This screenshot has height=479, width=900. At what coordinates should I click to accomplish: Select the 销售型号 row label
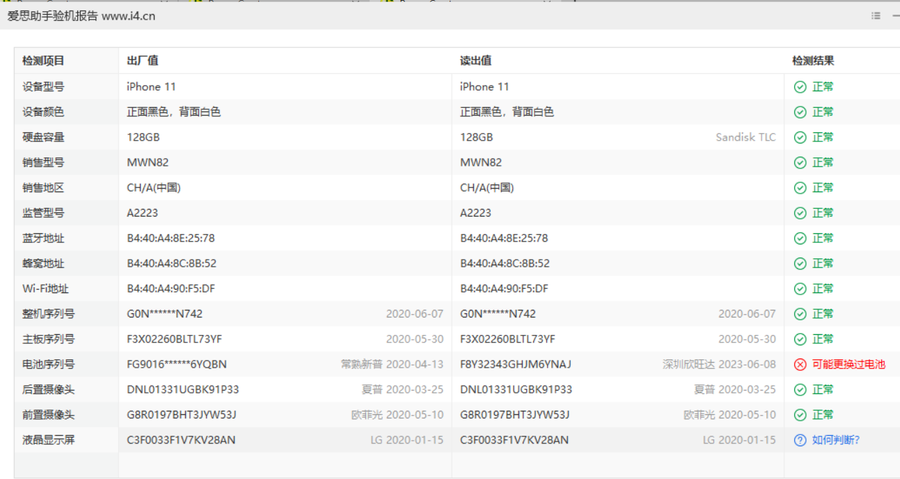click(43, 163)
